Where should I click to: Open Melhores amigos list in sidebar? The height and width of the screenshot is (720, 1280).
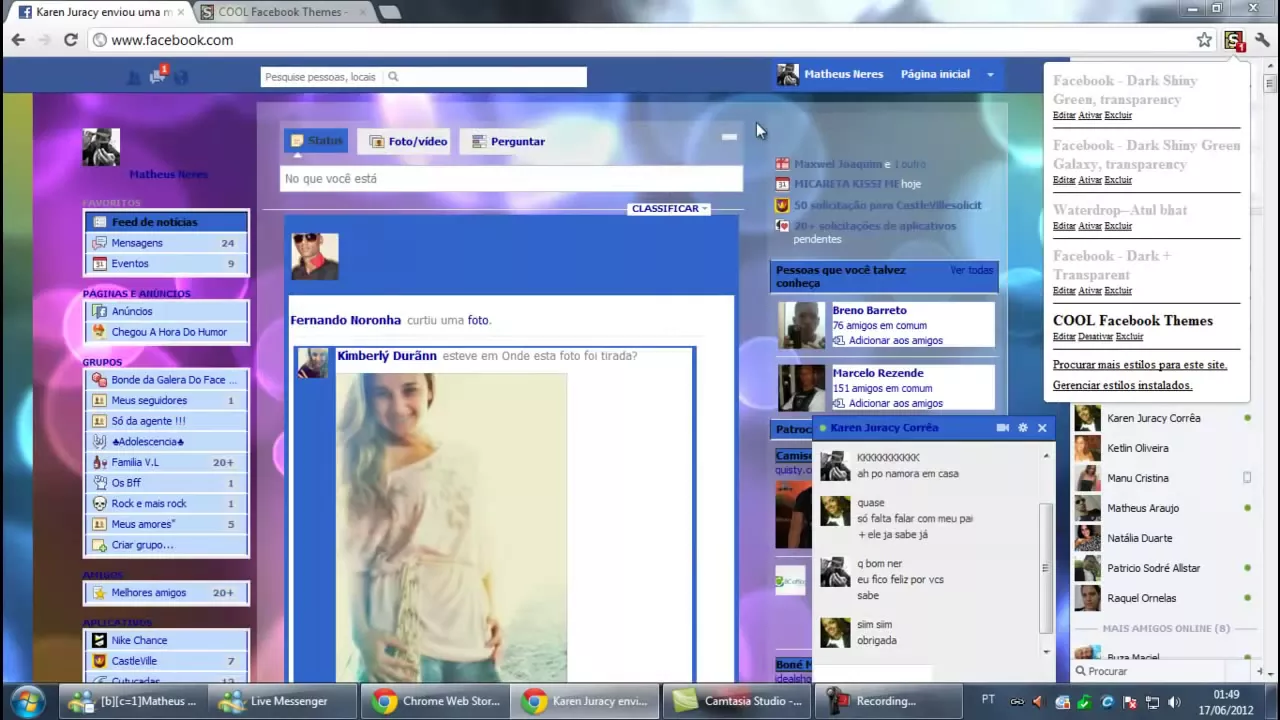[166, 593]
